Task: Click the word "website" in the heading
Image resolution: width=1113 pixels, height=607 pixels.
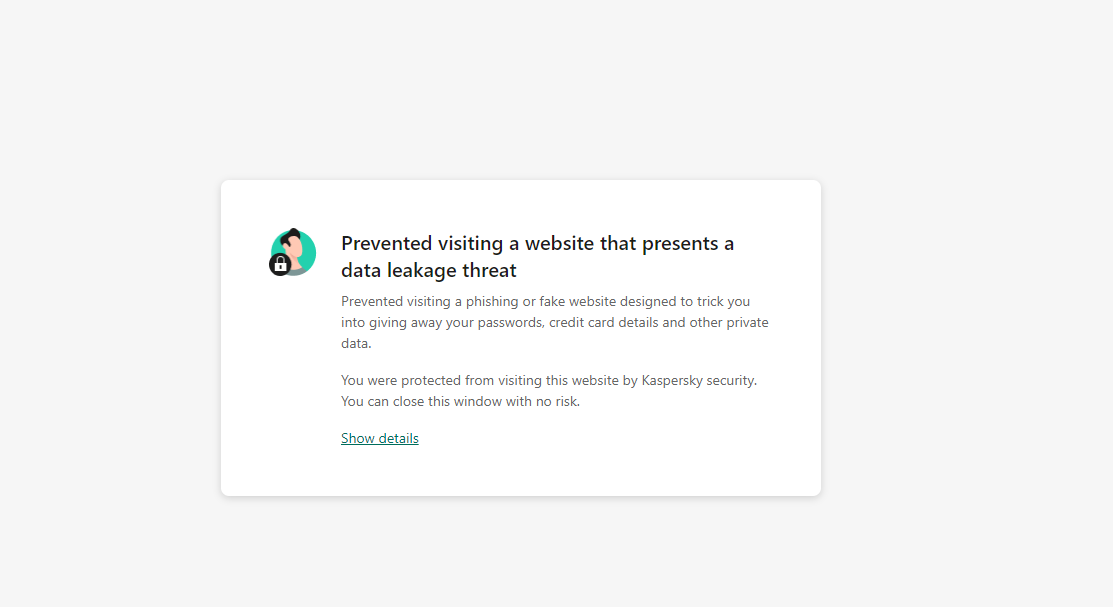Action: [x=560, y=243]
